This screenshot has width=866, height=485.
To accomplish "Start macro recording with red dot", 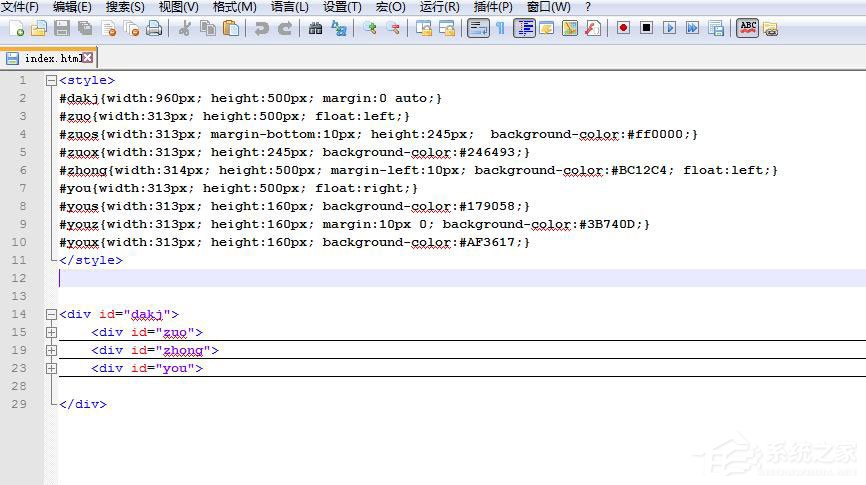I will click(624, 28).
